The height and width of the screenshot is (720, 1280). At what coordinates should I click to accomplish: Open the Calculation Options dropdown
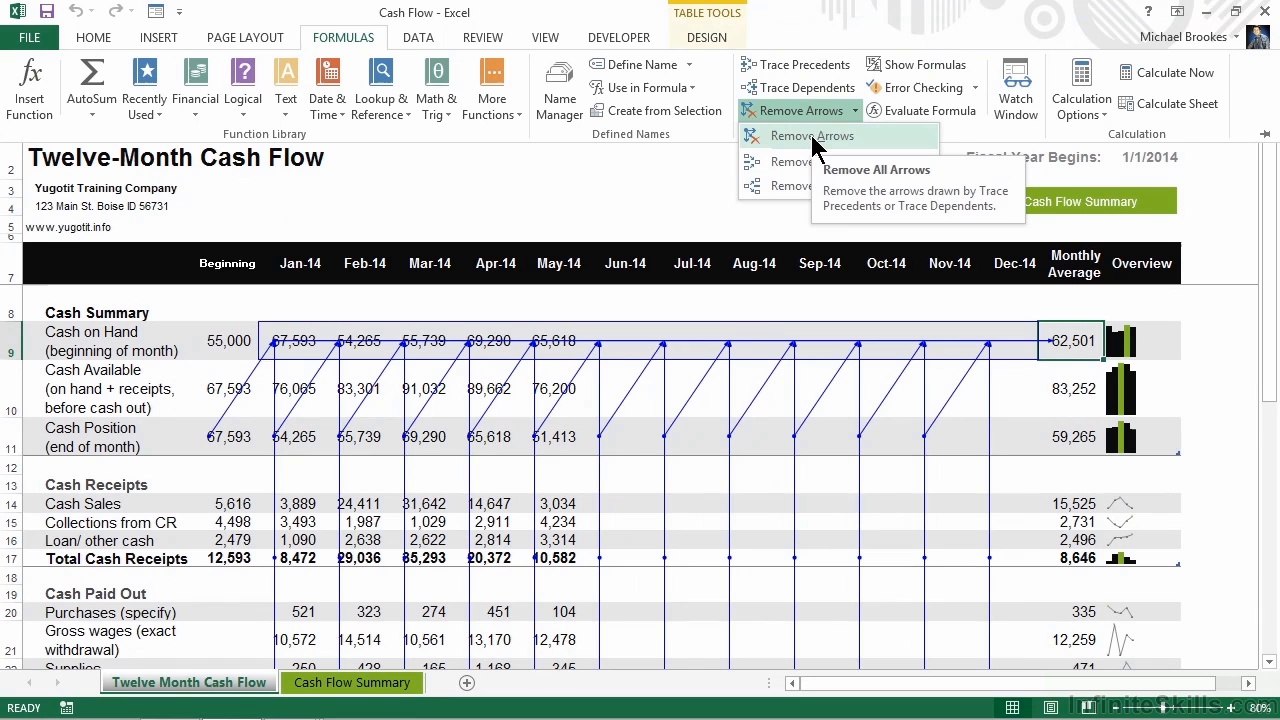tap(1081, 91)
